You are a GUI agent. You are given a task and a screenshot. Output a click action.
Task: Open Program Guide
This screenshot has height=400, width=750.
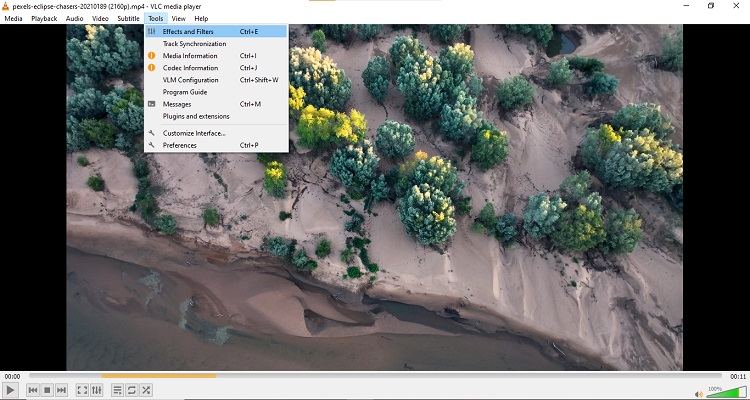tap(216, 92)
